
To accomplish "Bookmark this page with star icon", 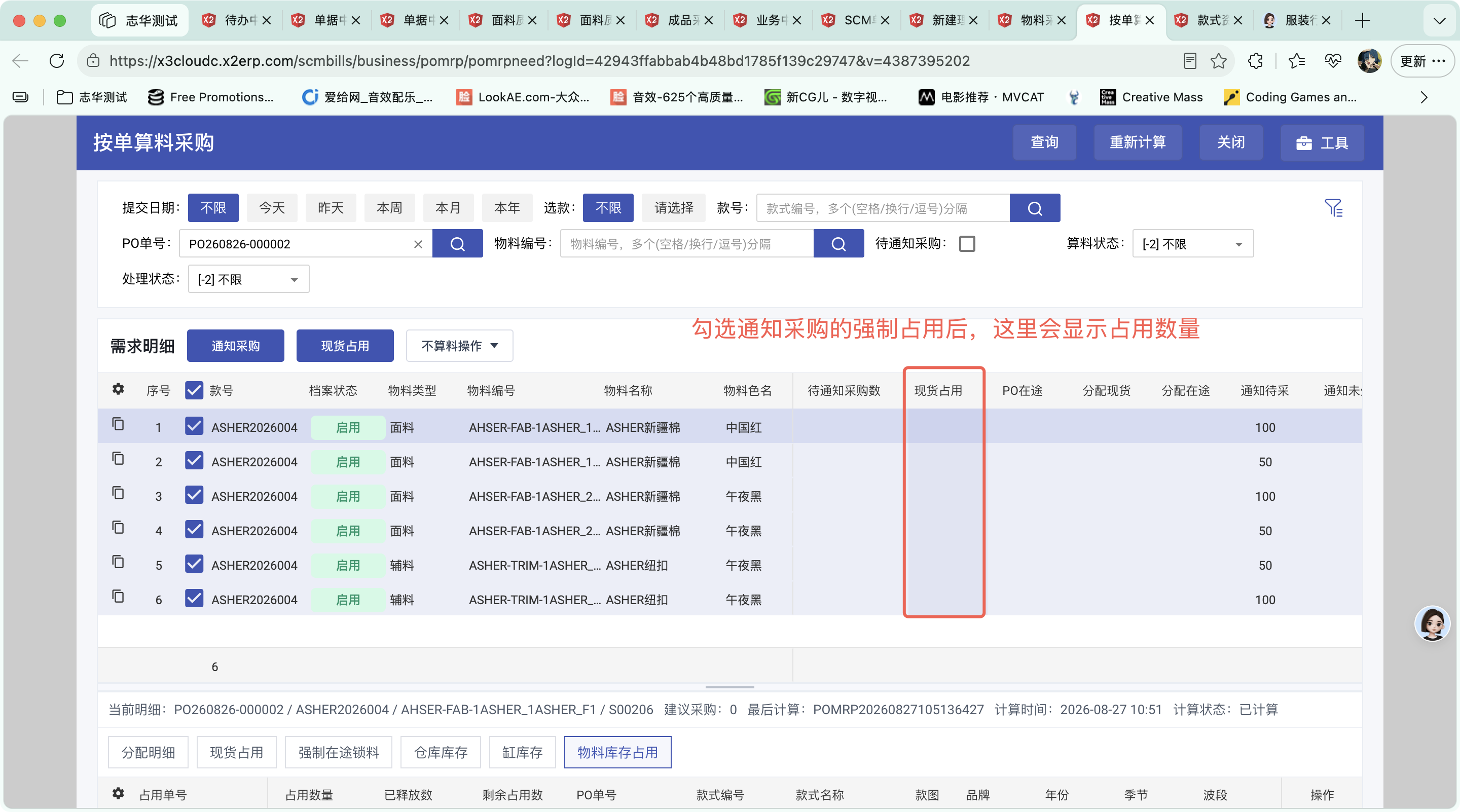I will pos(1219,61).
